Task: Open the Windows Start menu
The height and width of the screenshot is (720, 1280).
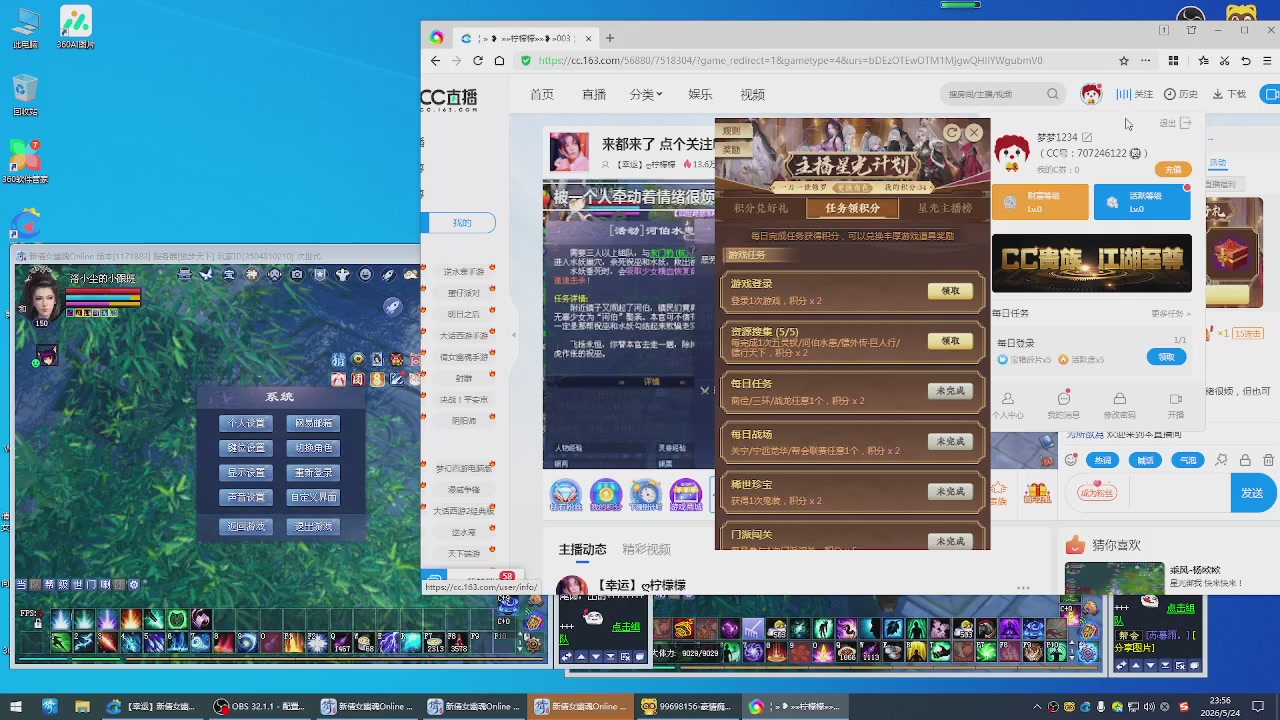Action: point(15,707)
